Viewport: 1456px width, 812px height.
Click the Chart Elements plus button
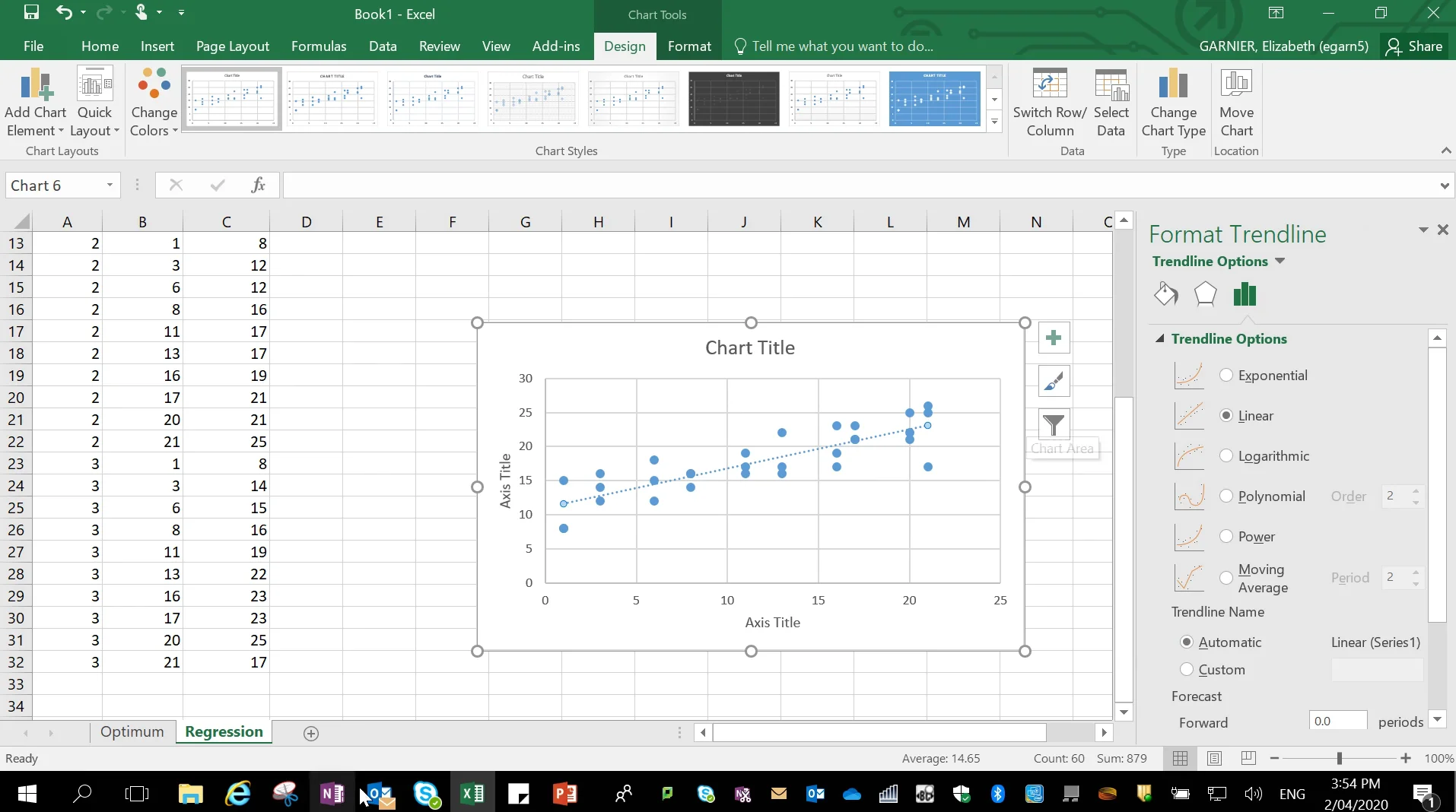pos(1054,338)
